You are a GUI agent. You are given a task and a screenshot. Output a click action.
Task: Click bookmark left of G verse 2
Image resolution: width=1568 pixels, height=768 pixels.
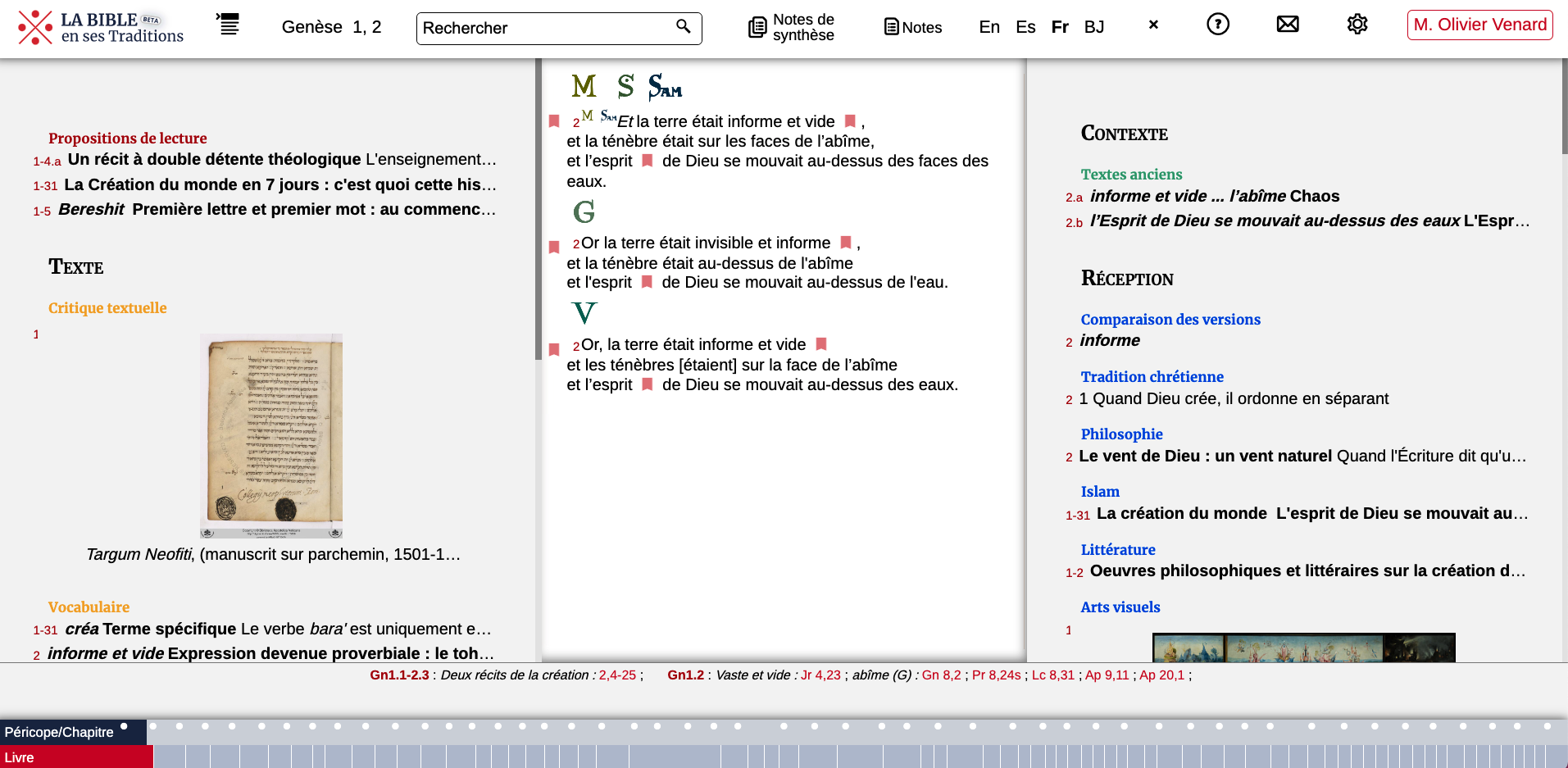554,247
